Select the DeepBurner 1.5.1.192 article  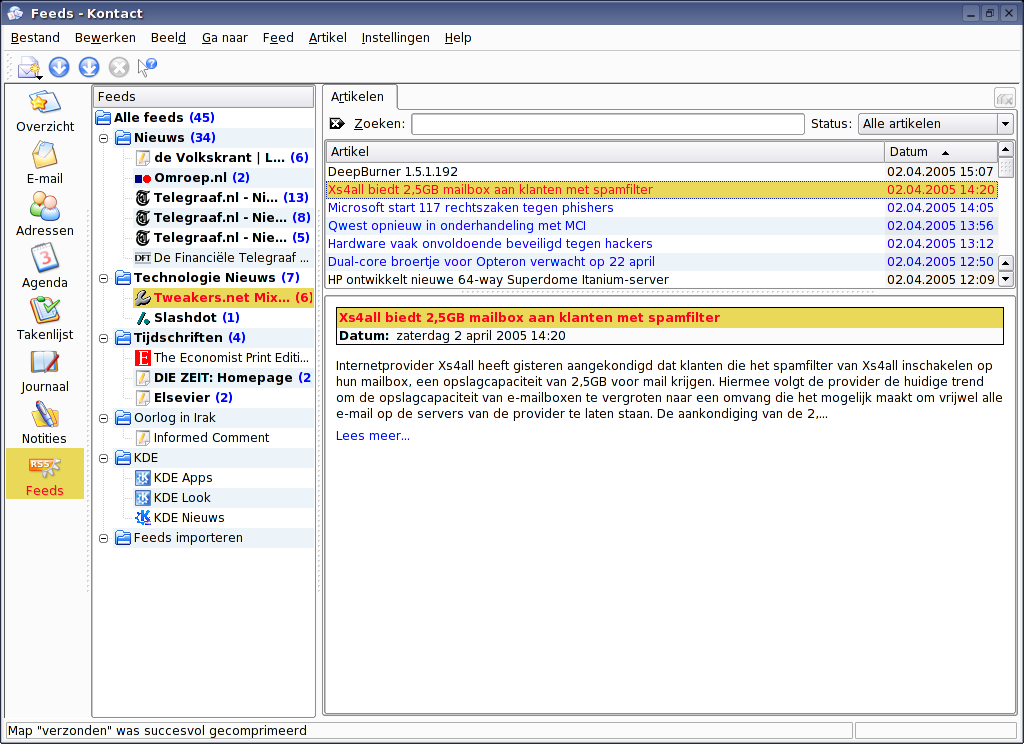click(x=661, y=172)
